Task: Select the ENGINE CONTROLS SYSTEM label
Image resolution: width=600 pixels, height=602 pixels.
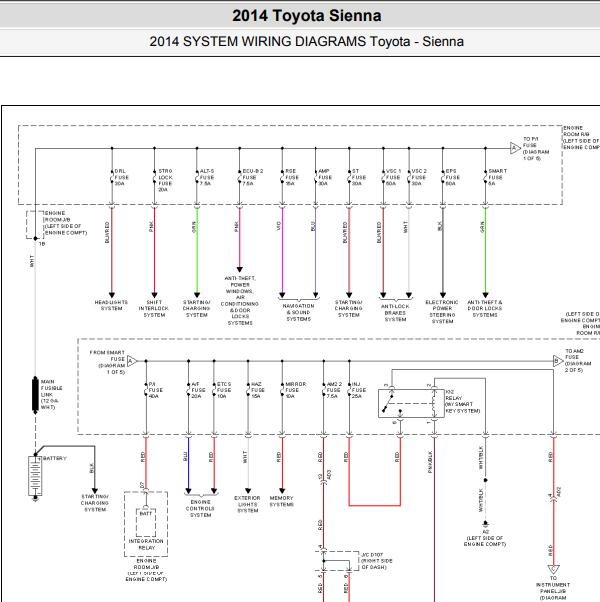Action: [x=200, y=508]
